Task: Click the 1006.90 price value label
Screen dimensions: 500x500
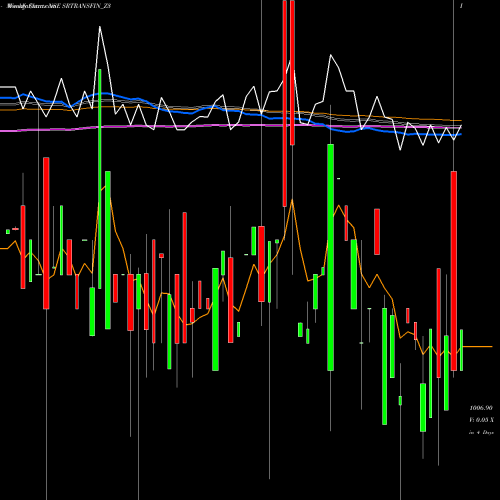Action: [x=481, y=408]
